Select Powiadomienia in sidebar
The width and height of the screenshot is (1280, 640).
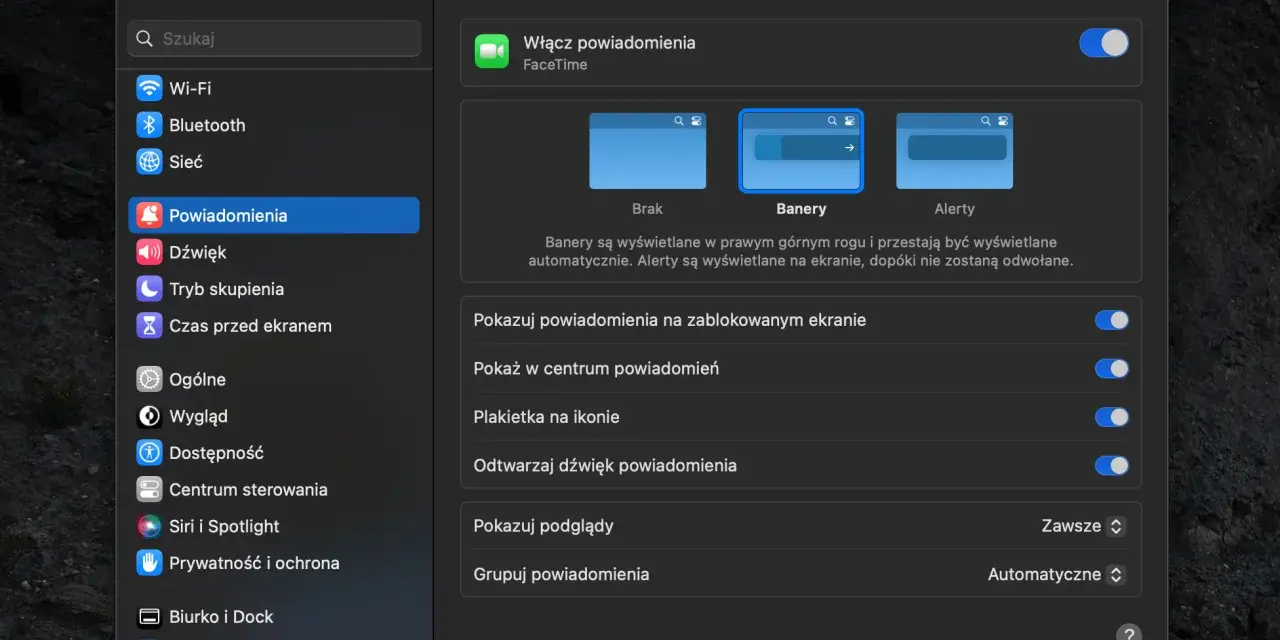click(274, 215)
